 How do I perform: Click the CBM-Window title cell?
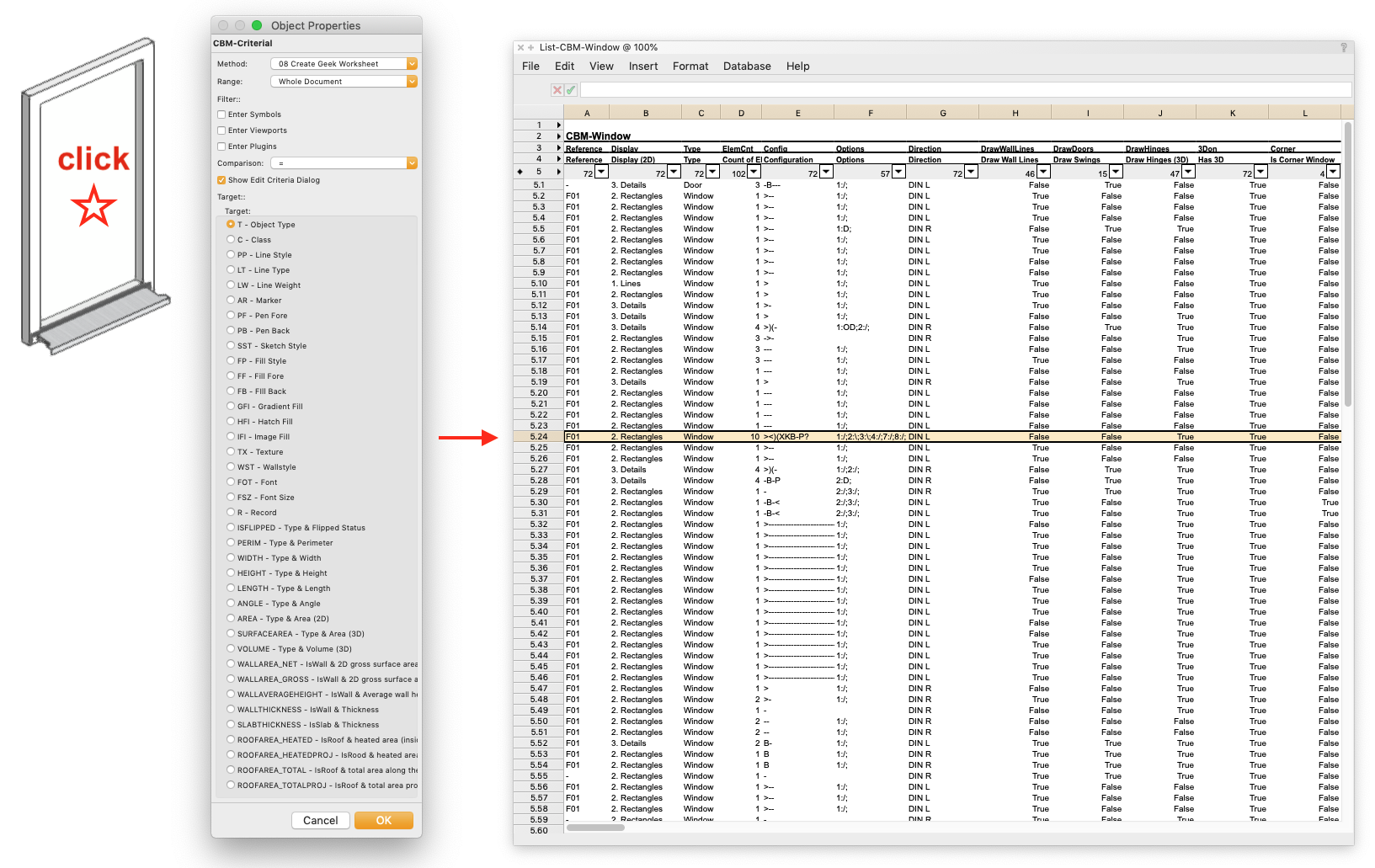point(598,136)
